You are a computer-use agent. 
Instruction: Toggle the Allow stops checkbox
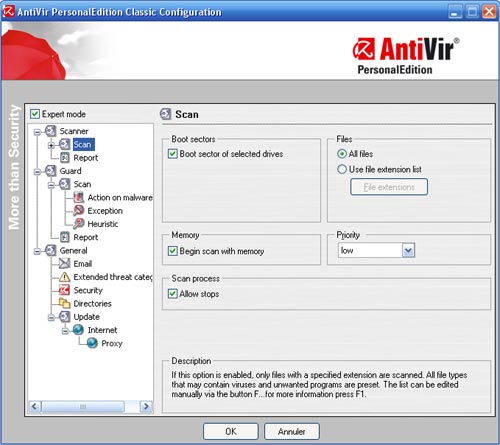(x=172, y=294)
